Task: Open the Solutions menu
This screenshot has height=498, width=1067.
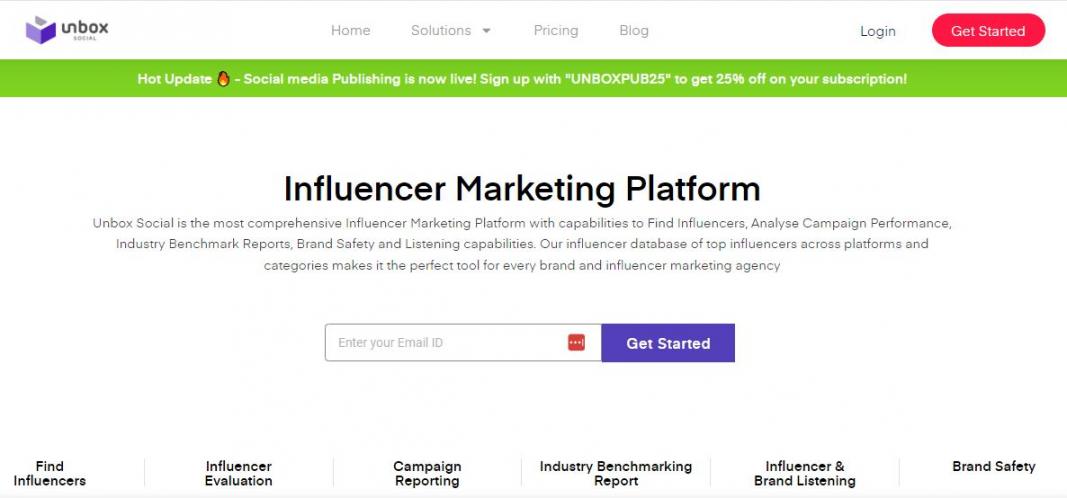Action: pos(441,30)
